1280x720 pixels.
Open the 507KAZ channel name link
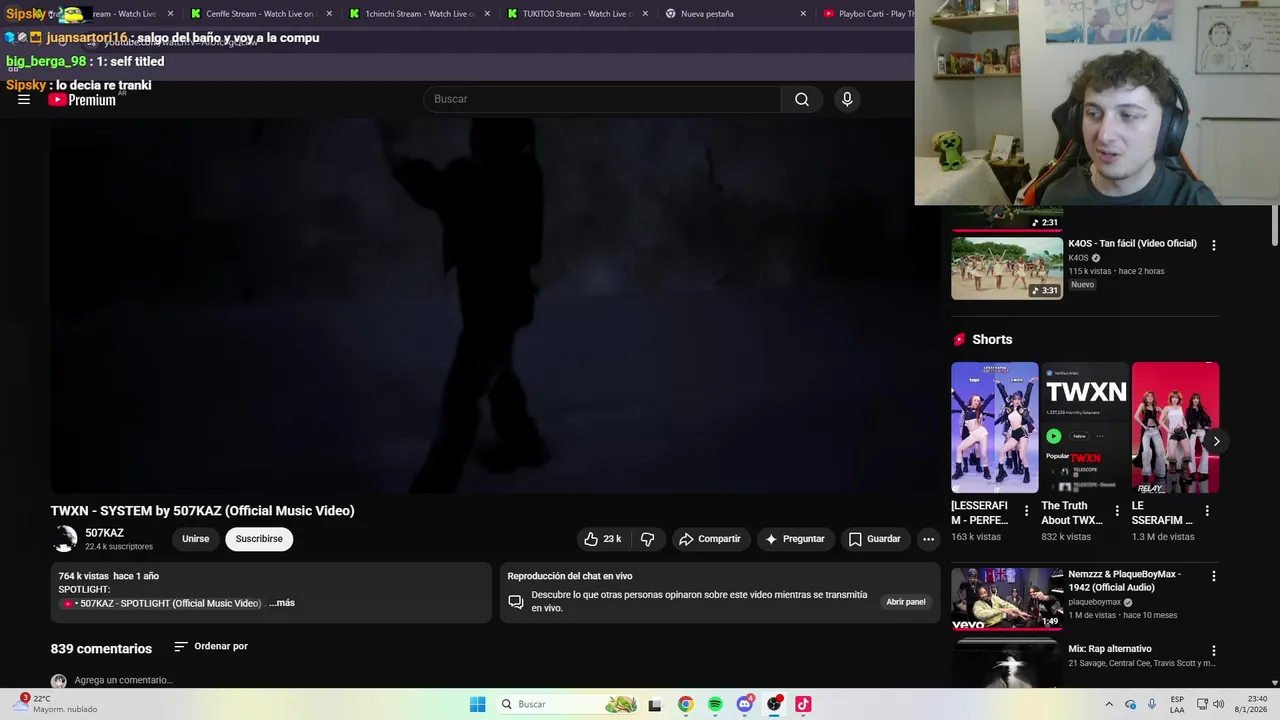tap(104, 533)
